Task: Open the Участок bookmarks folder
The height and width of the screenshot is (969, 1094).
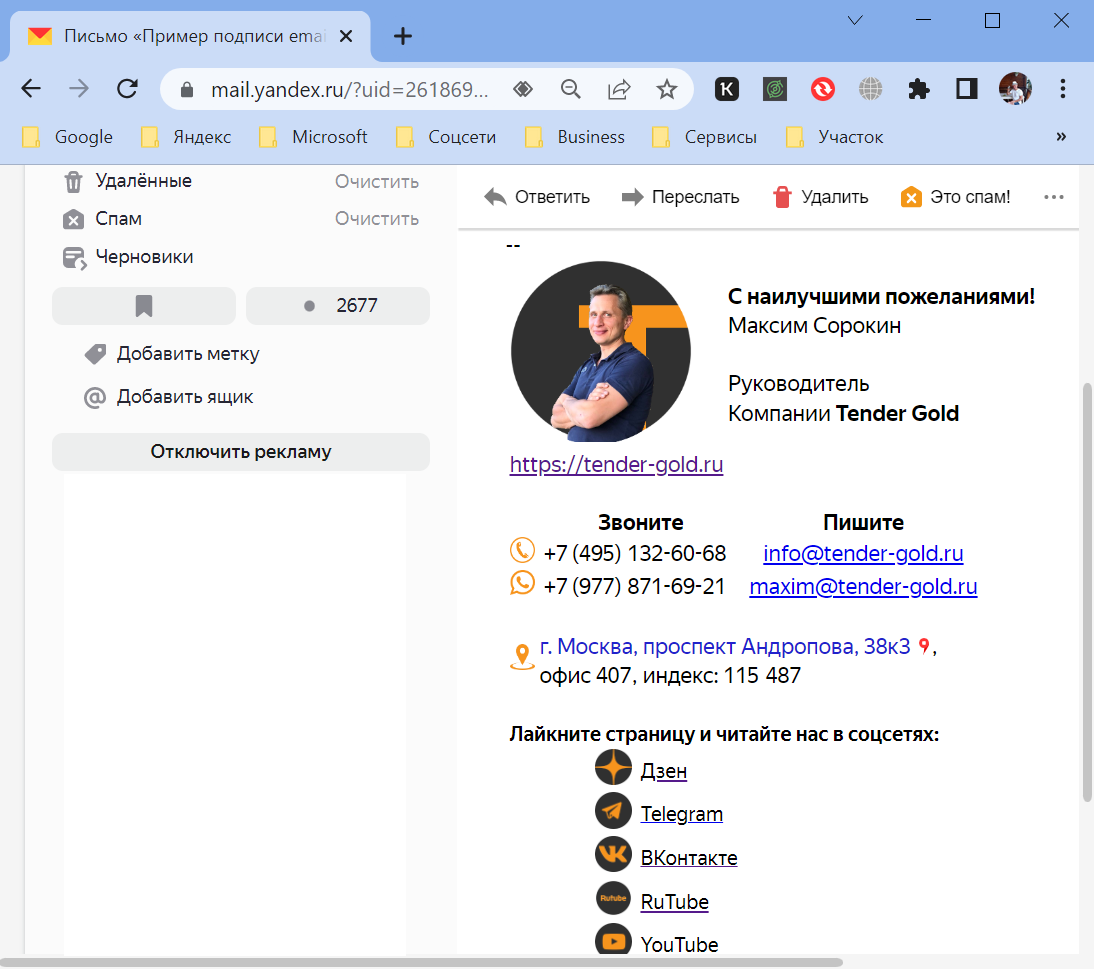Action: click(834, 137)
